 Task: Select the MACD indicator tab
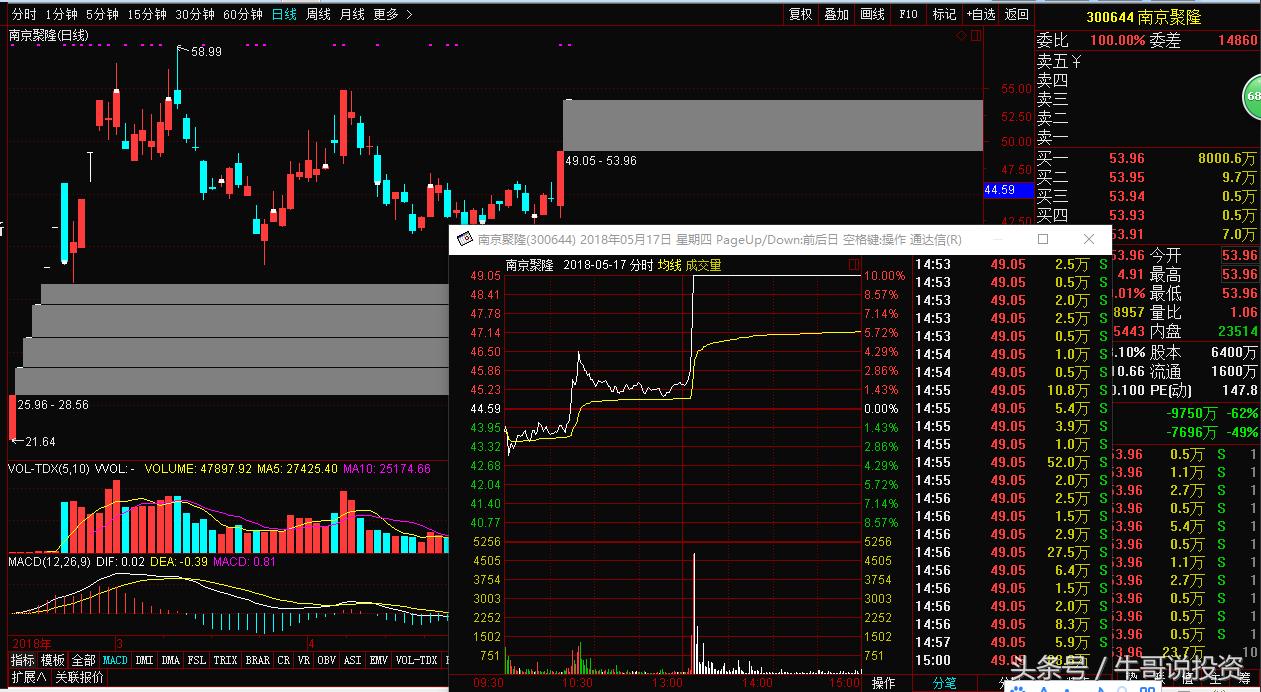point(115,660)
